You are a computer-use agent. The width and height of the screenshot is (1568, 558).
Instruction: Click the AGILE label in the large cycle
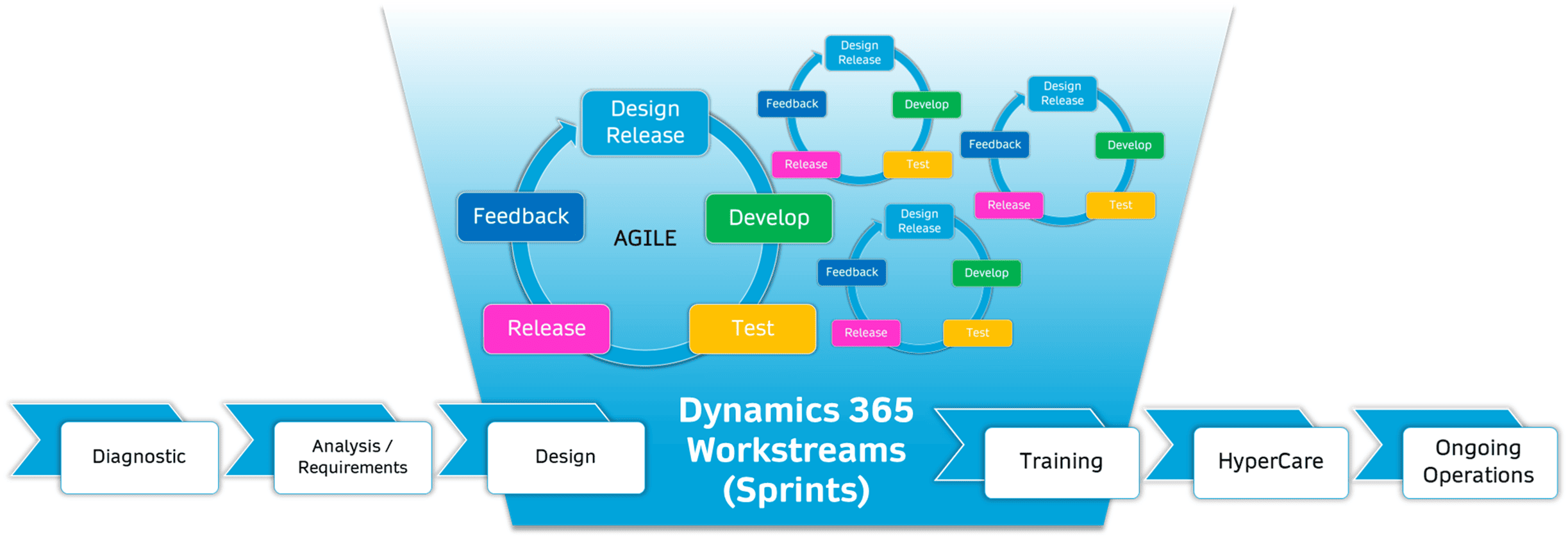click(645, 238)
